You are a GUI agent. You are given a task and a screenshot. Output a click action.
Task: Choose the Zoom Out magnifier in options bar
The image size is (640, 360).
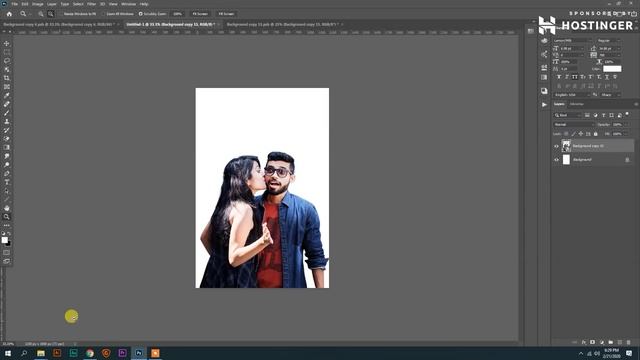coord(51,14)
